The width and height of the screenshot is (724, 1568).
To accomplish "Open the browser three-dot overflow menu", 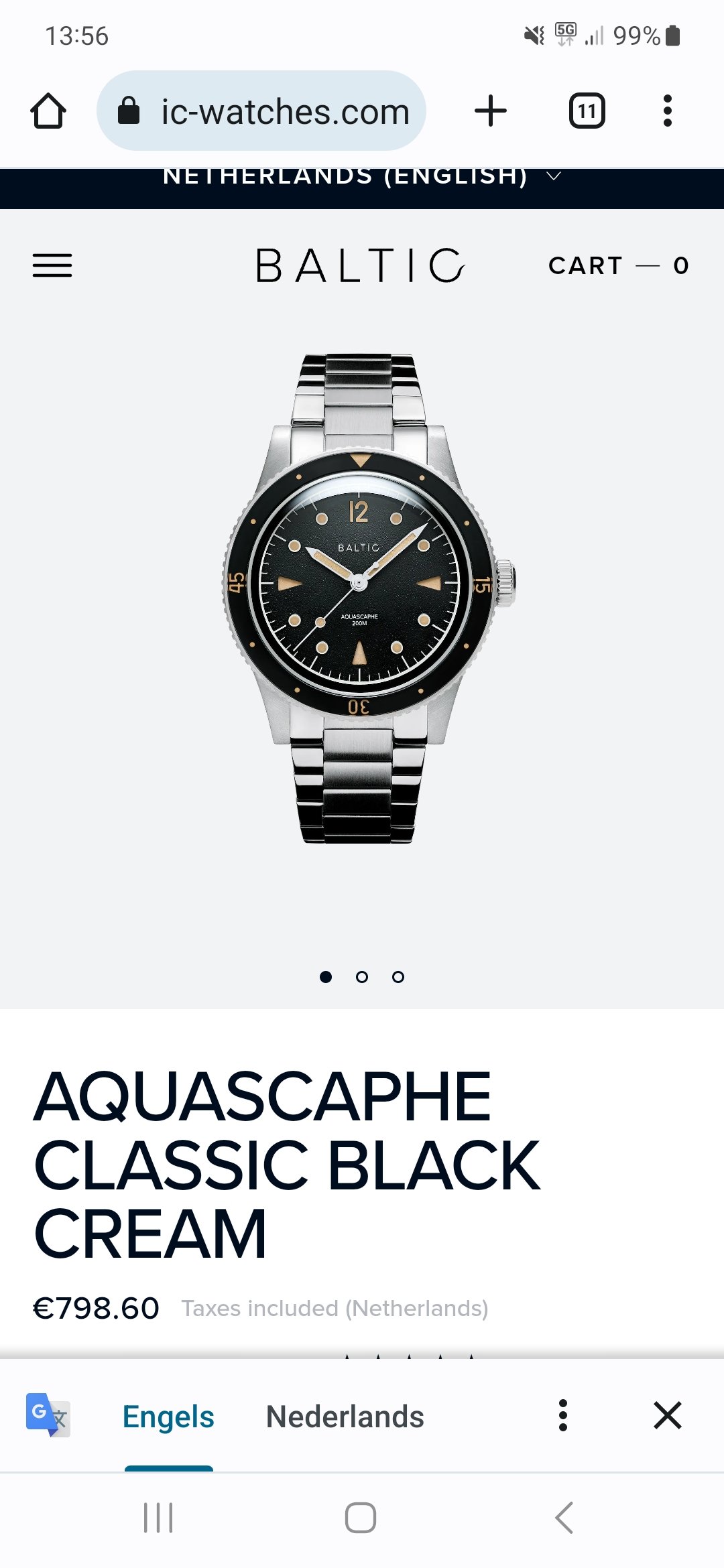I will pyautogui.click(x=667, y=111).
